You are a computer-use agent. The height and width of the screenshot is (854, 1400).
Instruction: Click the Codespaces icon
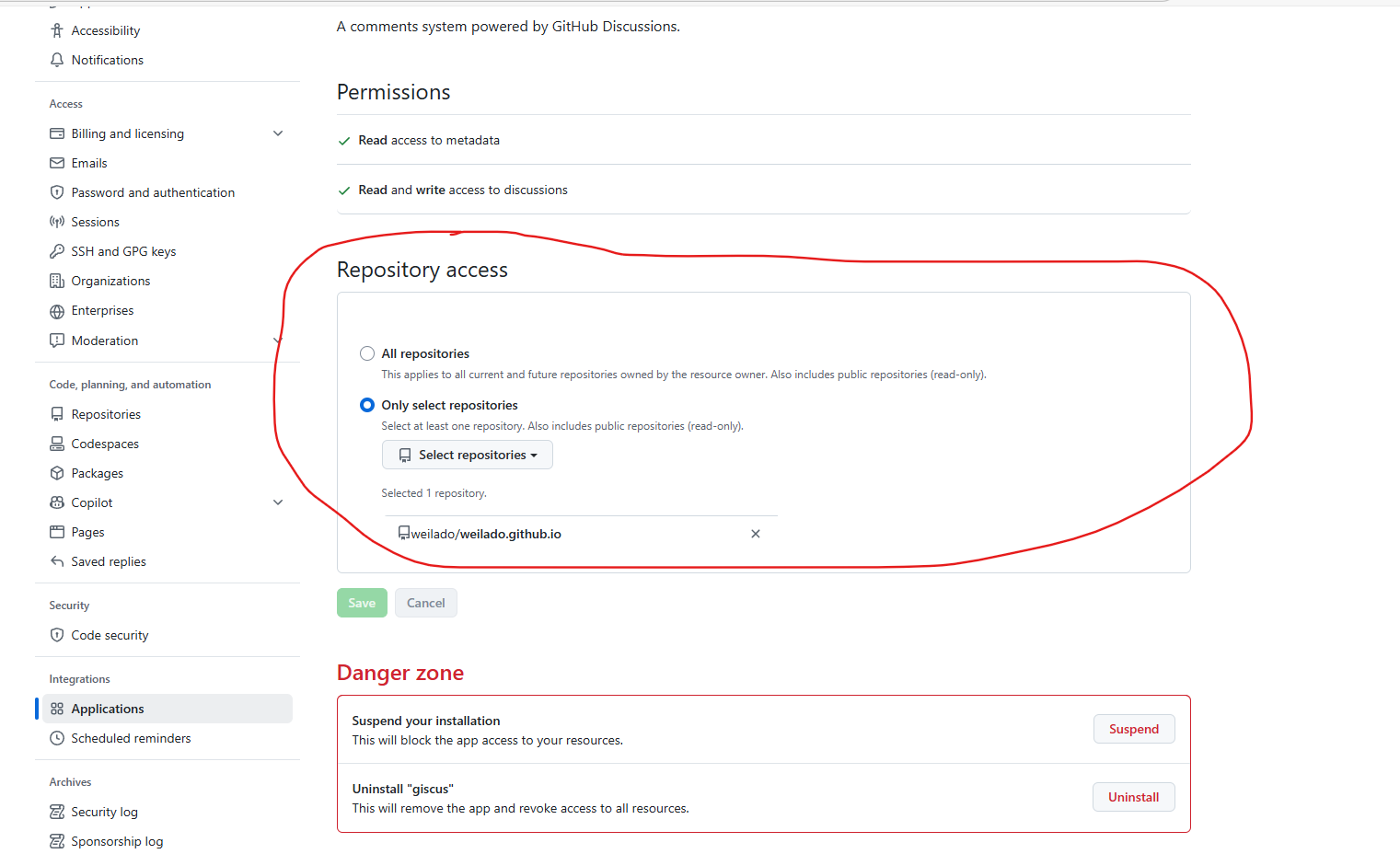[x=57, y=444]
